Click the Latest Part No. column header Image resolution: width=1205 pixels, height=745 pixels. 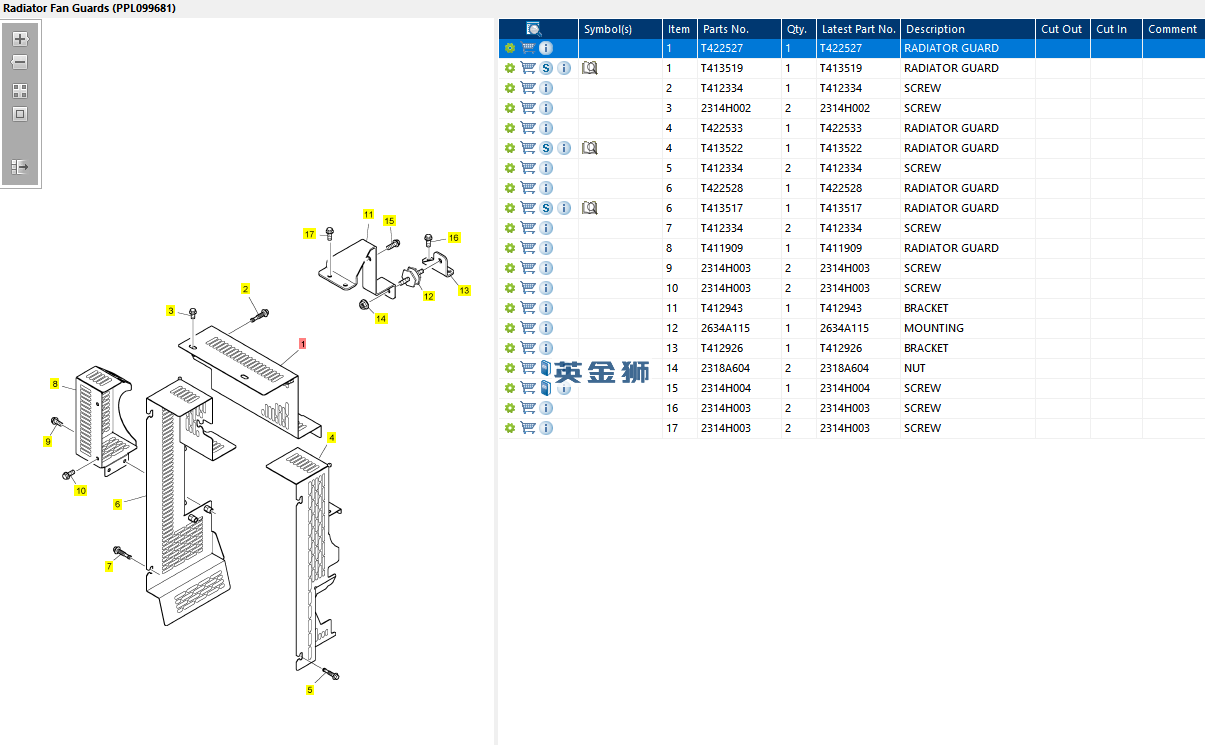click(858, 29)
